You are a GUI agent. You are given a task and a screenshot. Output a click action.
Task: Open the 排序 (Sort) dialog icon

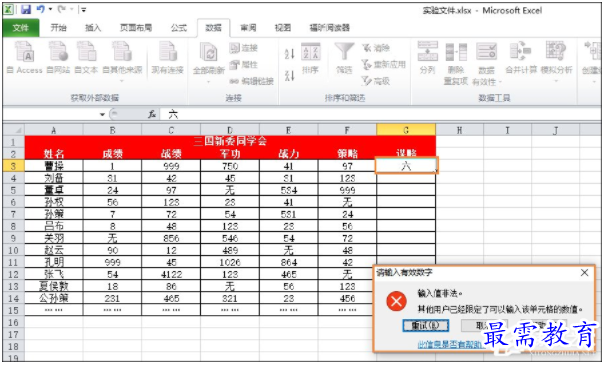pyautogui.click(x=310, y=58)
